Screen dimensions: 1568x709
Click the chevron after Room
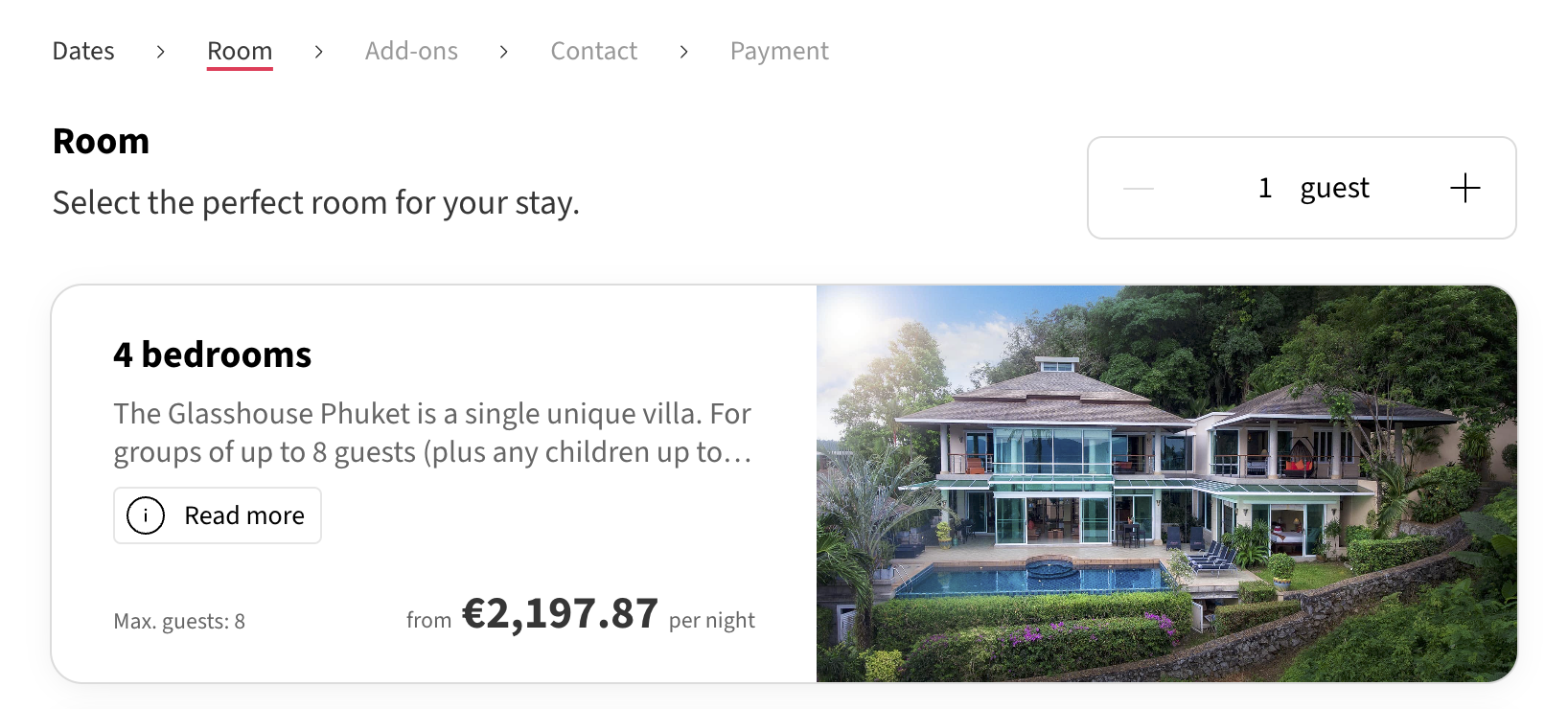[318, 52]
